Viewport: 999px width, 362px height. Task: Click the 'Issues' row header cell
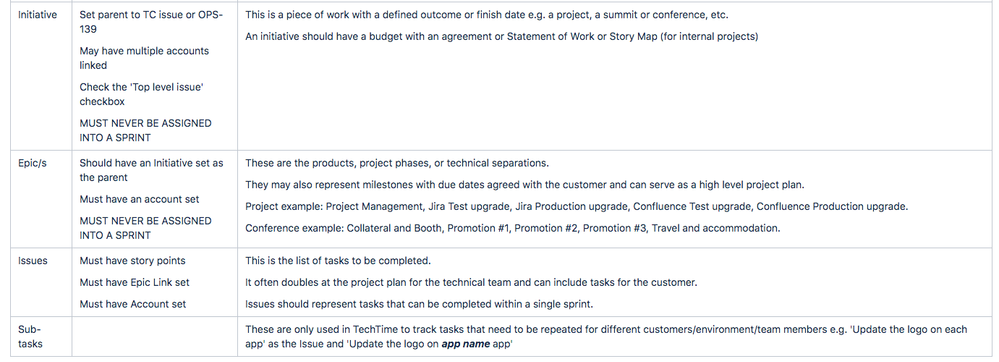(41, 282)
